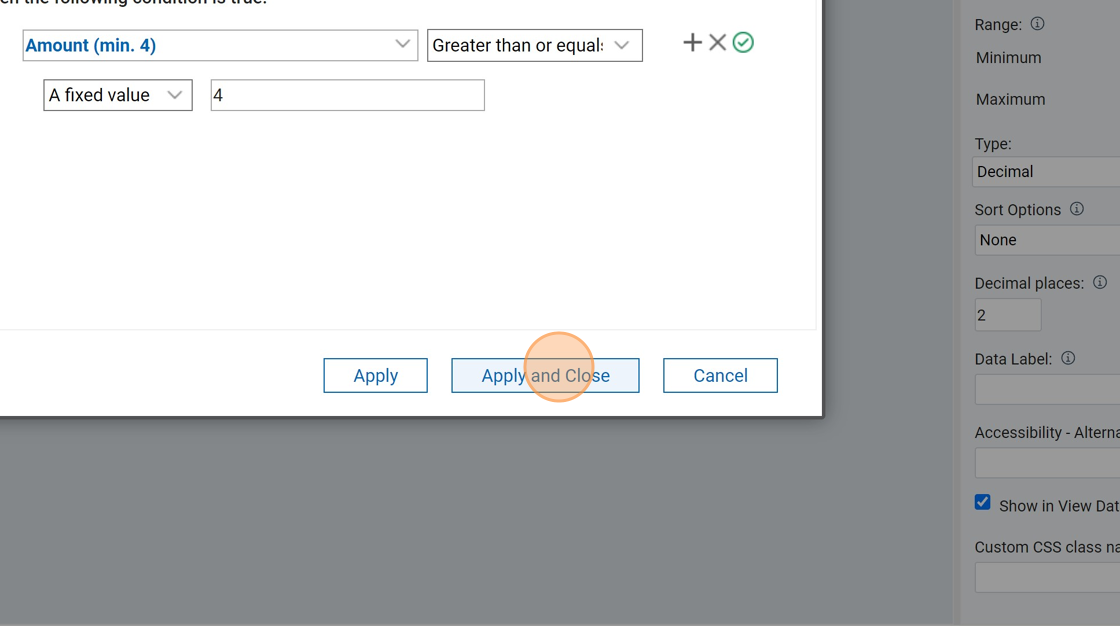This screenshot has height=626, width=1120.
Task: Click the plus icon to add condition
Action: [692, 42]
